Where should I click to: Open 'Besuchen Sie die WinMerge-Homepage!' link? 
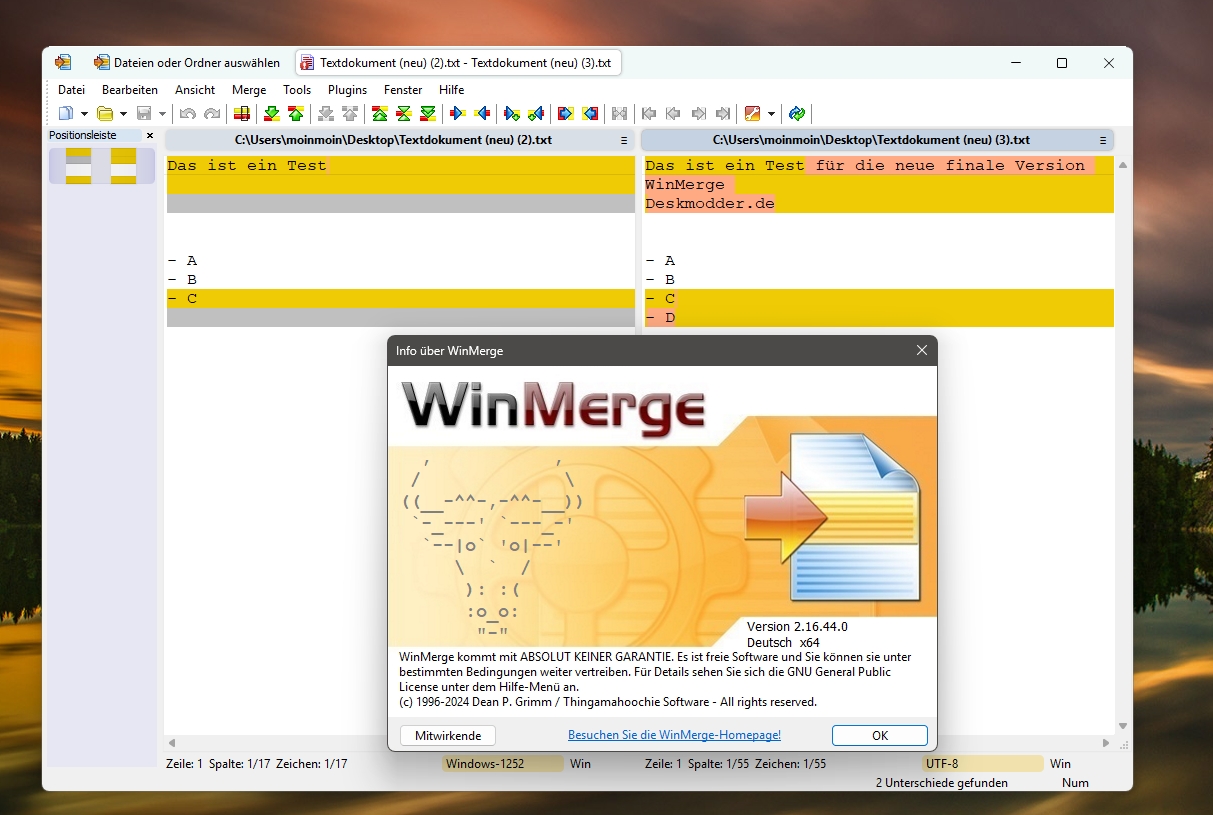(674, 735)
